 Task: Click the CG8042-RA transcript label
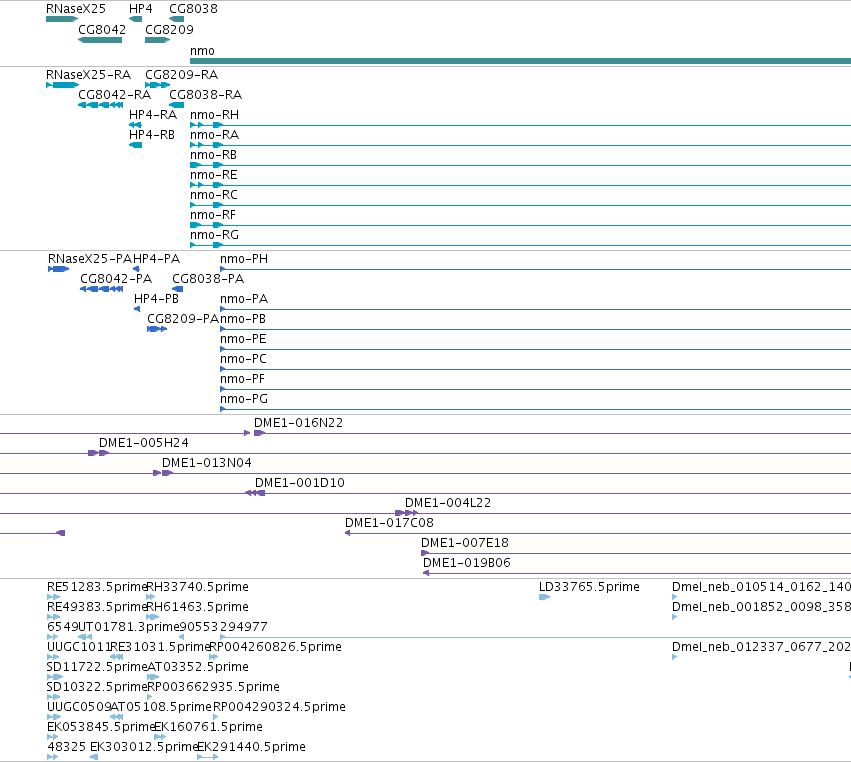point(115,94)
